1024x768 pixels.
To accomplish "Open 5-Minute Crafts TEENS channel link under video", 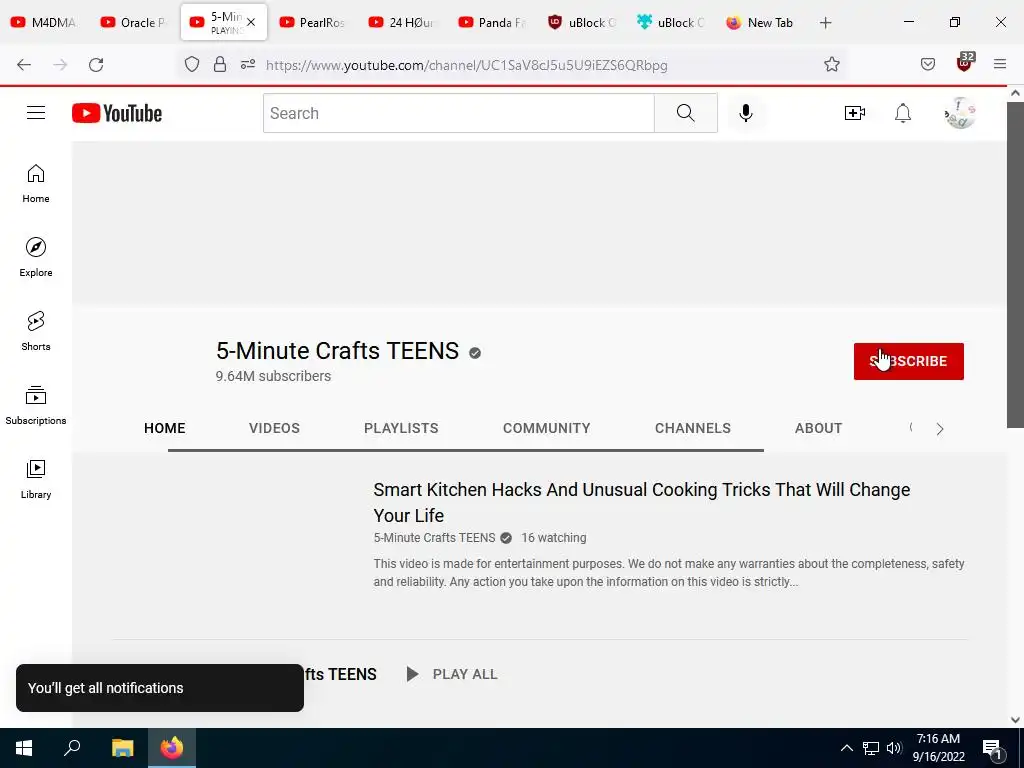I will (434, 537).
